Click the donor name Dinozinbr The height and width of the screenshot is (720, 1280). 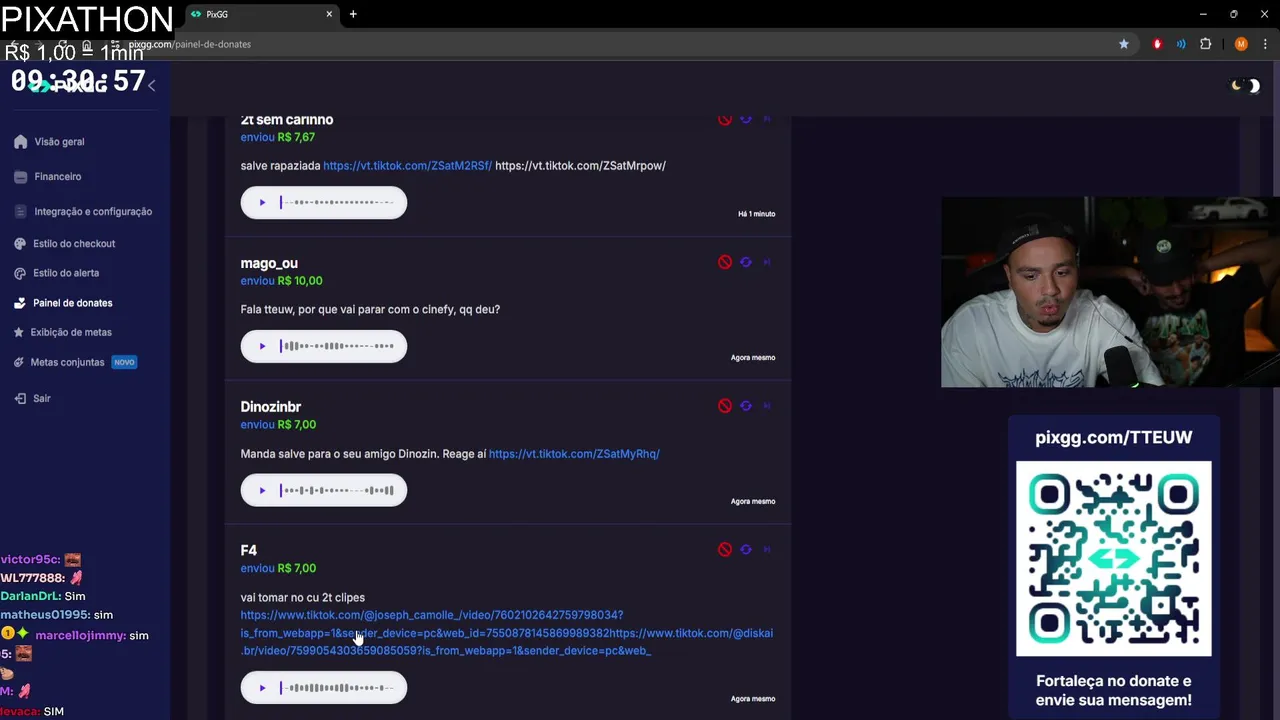pyautogui.click(x=270, y=407)
